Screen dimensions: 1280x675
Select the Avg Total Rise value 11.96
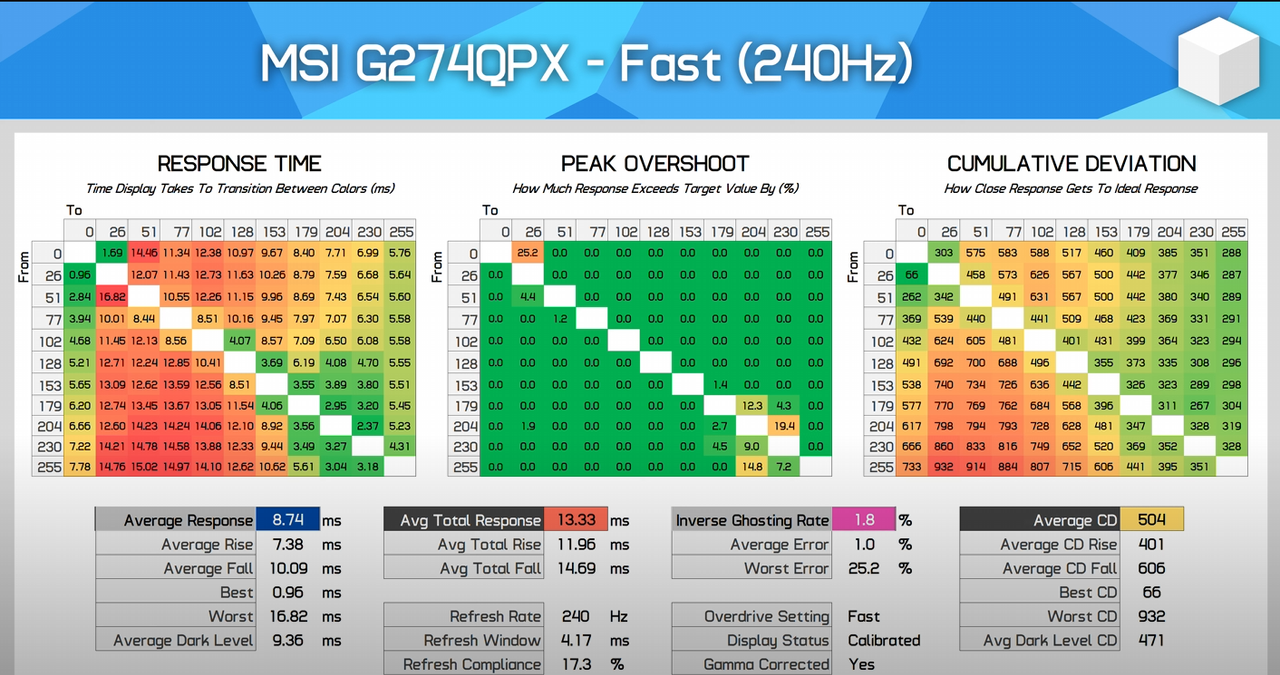point(575,544)
